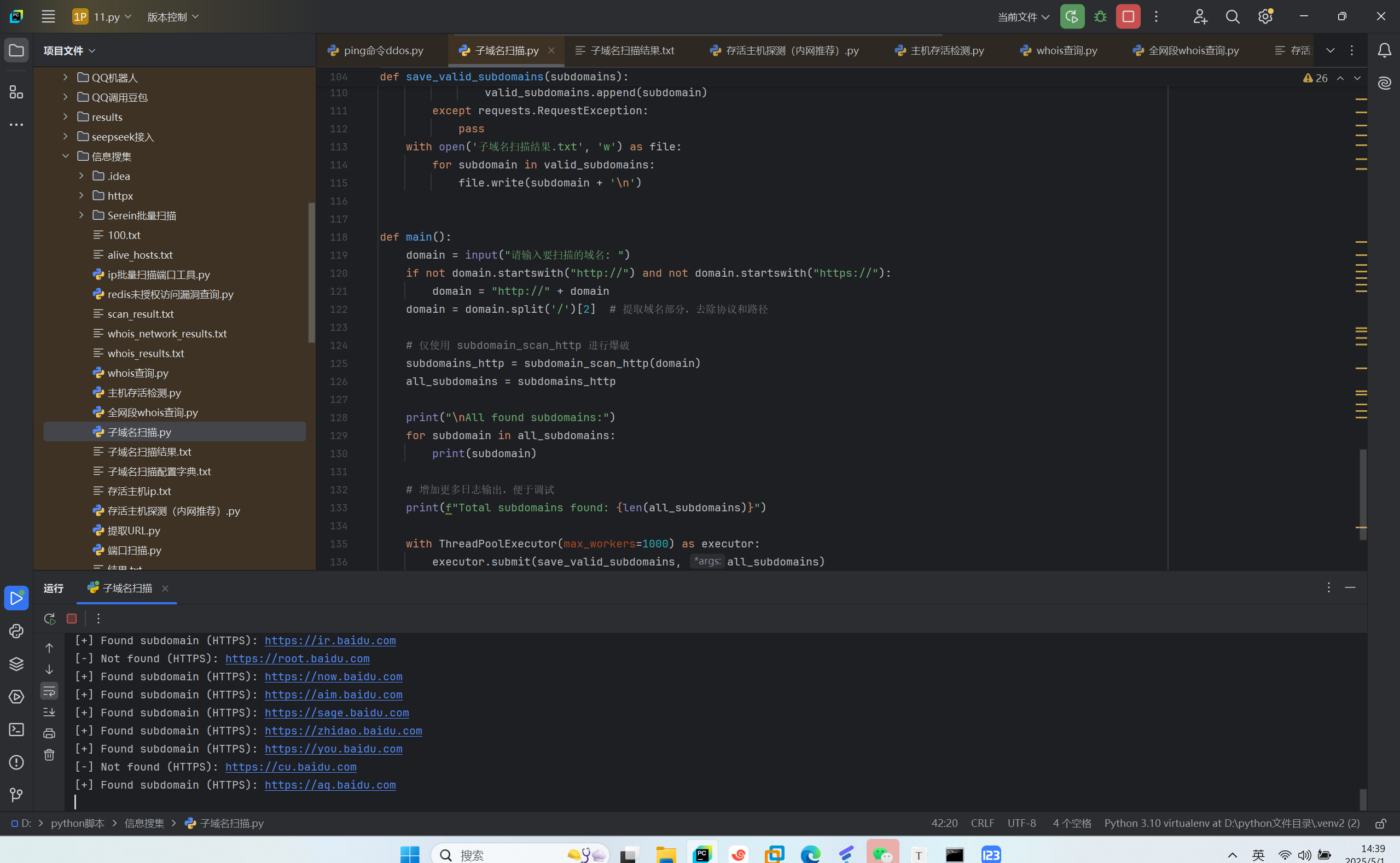This screenshot has height=863, width=1400.
Task: Open the 当前文件 run configuration dropdown
Action: [1023, 17]
